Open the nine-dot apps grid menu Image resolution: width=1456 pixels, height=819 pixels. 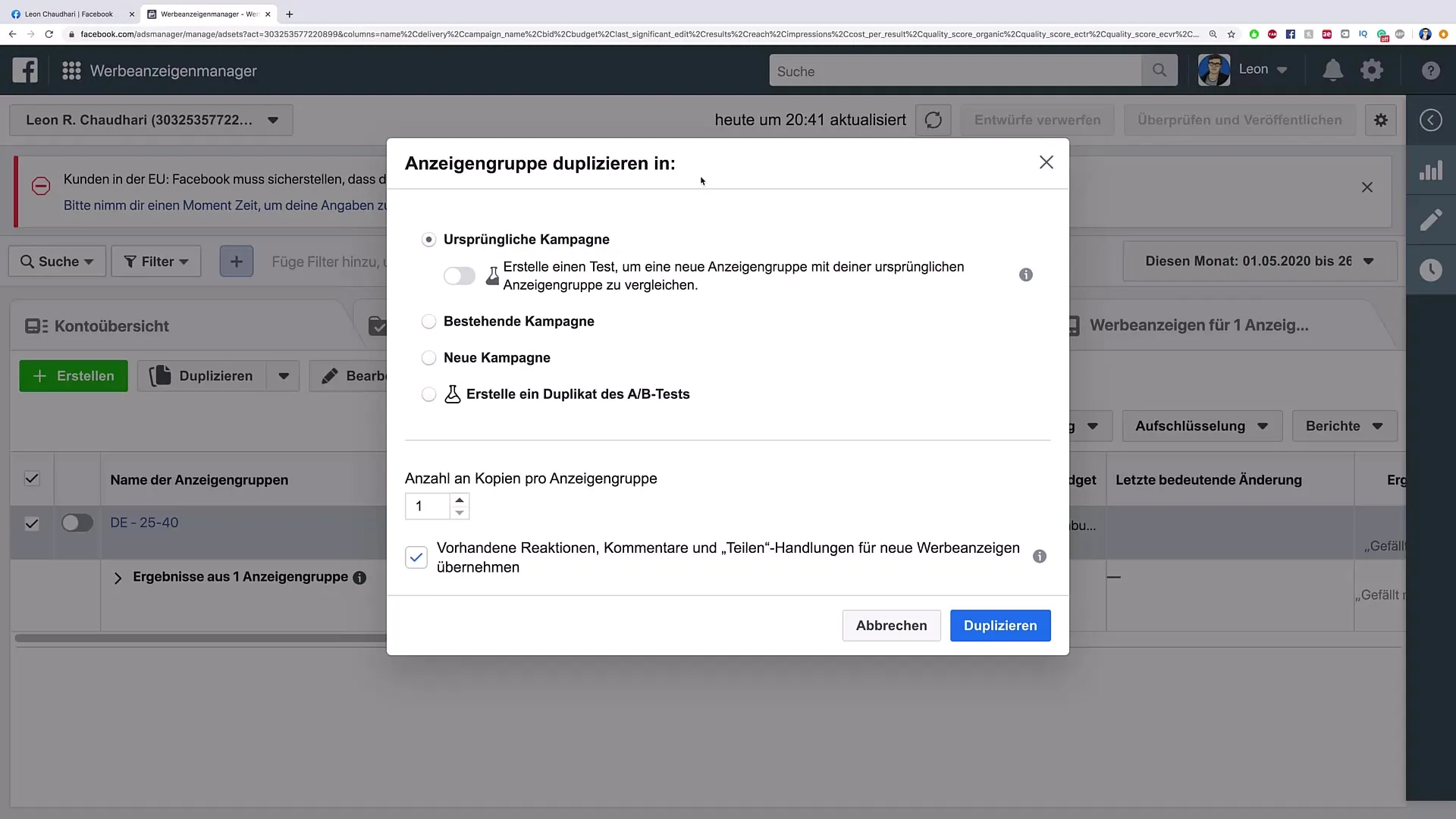(x=71, y=71)
